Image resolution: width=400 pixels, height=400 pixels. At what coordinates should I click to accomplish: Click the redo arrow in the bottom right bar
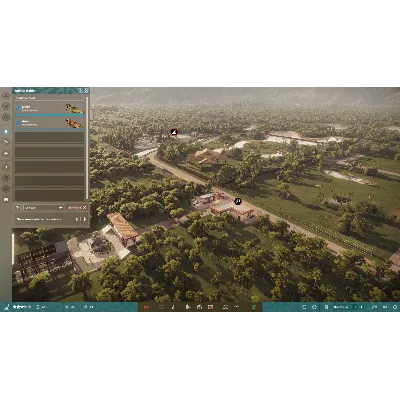[314, 307]
